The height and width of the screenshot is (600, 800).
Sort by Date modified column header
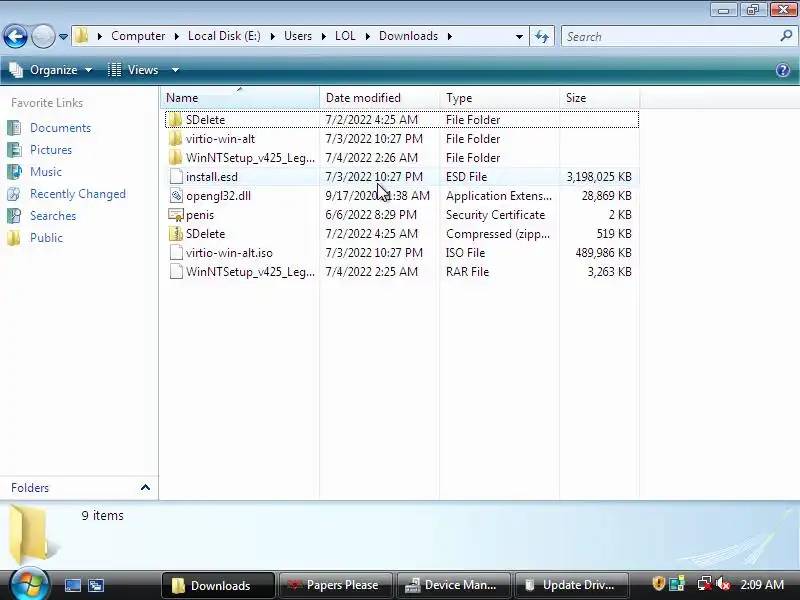click(x=379, y=97)
